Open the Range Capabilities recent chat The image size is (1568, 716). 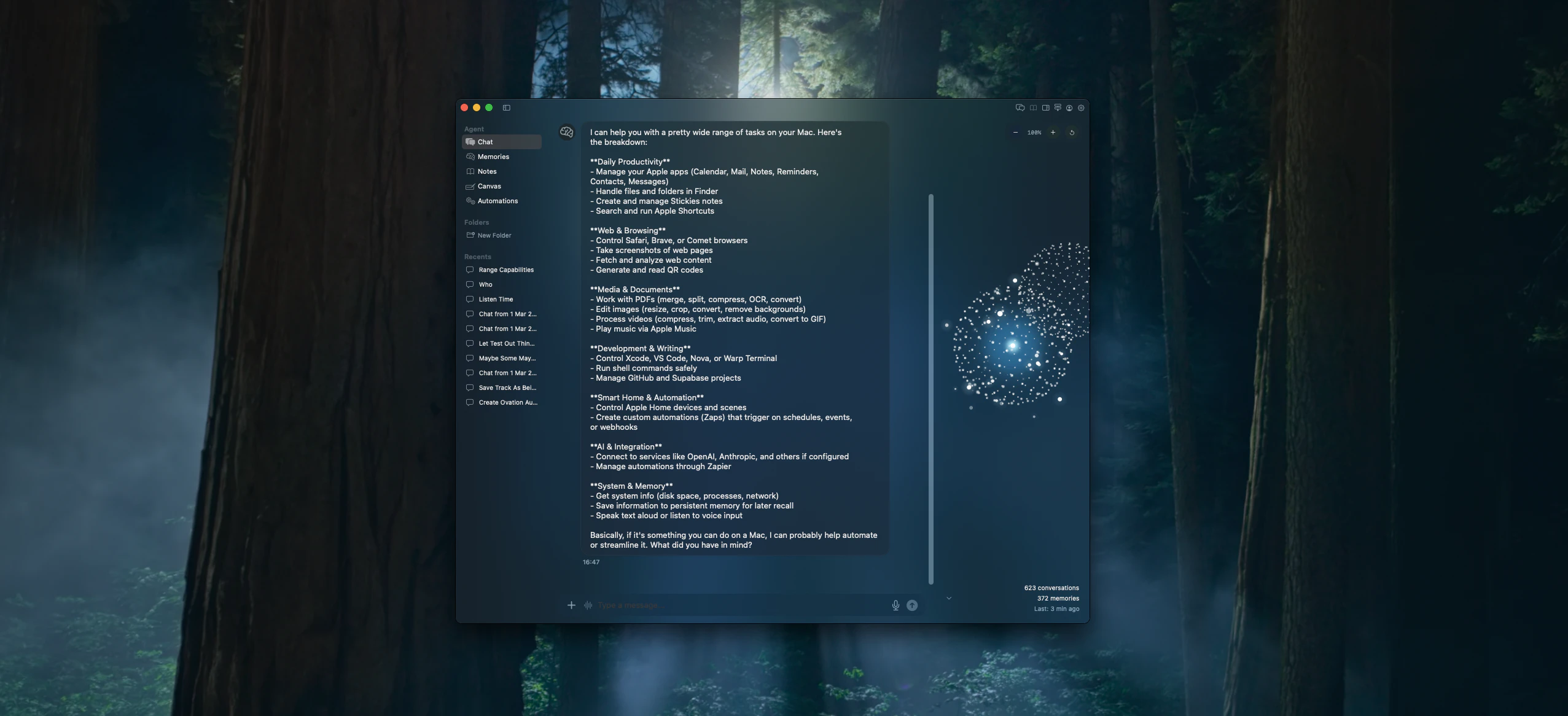coord(506,270)
